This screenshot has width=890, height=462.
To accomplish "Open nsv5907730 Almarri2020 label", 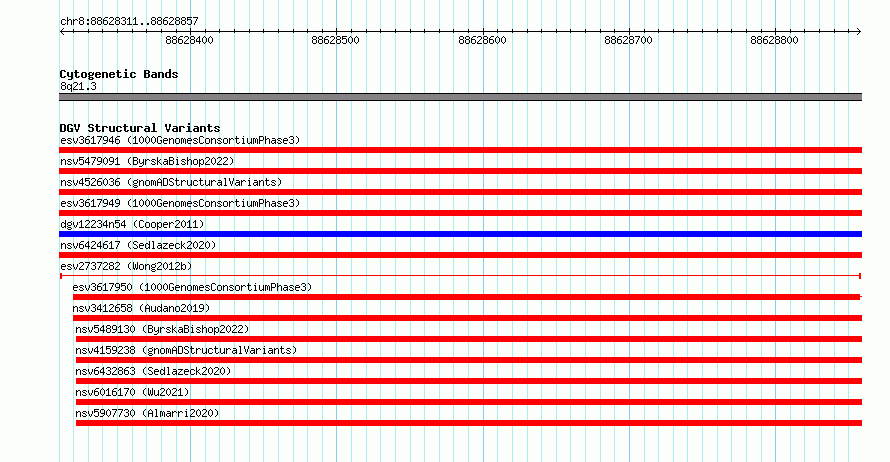I will [147, 413].
